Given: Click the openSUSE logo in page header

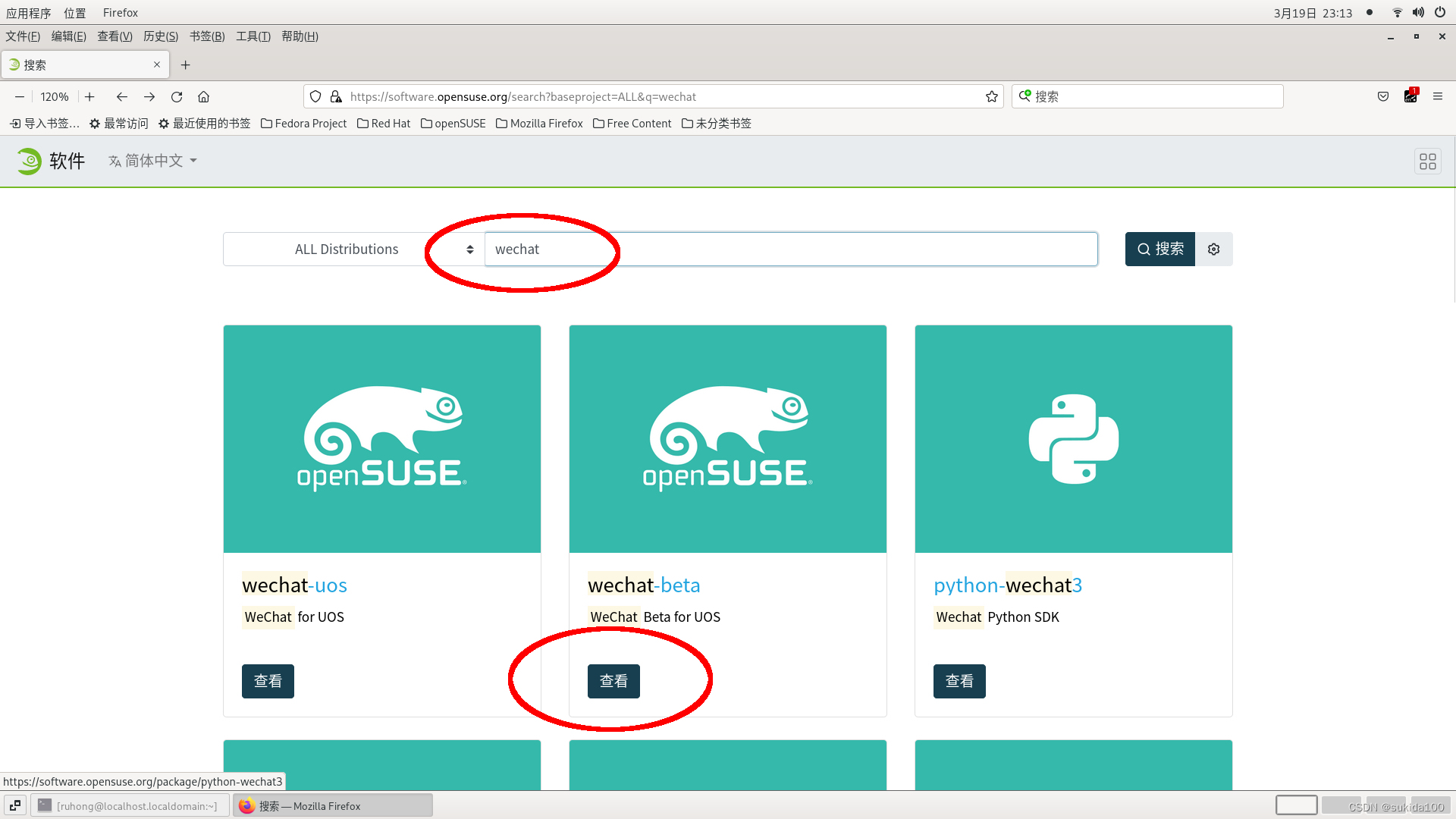Looking at the screenshot, I should (29, 161).
